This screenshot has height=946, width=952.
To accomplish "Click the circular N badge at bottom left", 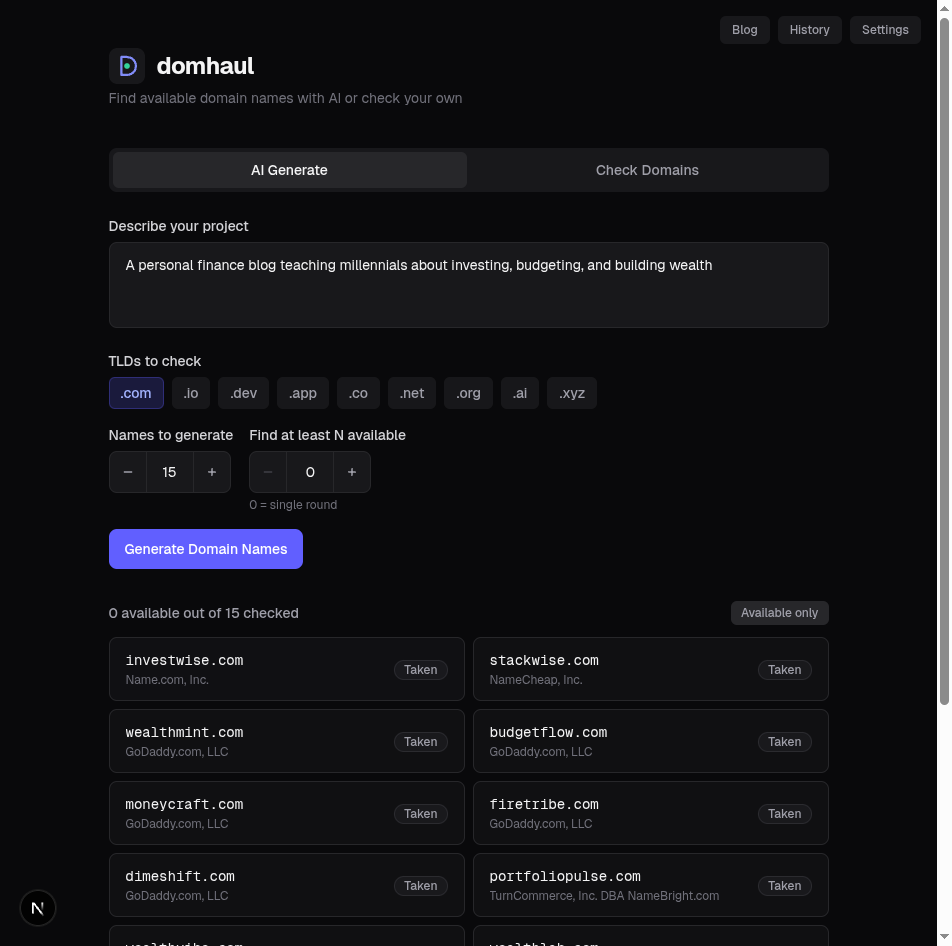I will coord(38,908).
